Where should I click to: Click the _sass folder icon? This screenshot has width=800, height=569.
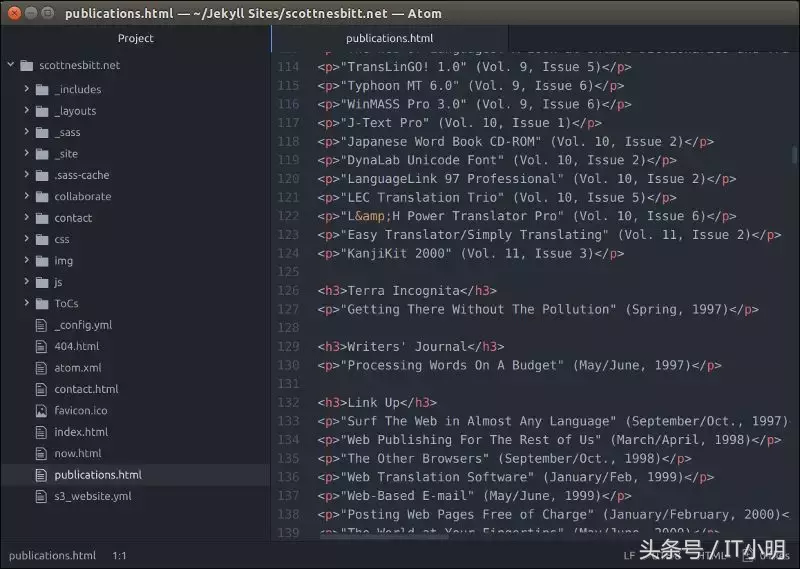click(42, 133)
